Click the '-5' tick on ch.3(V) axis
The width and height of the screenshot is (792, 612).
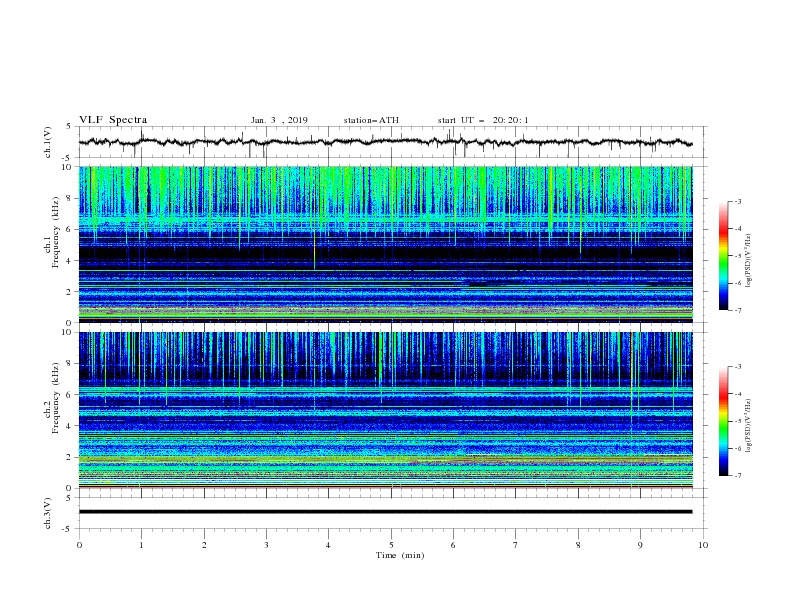[x=67, y=529]
